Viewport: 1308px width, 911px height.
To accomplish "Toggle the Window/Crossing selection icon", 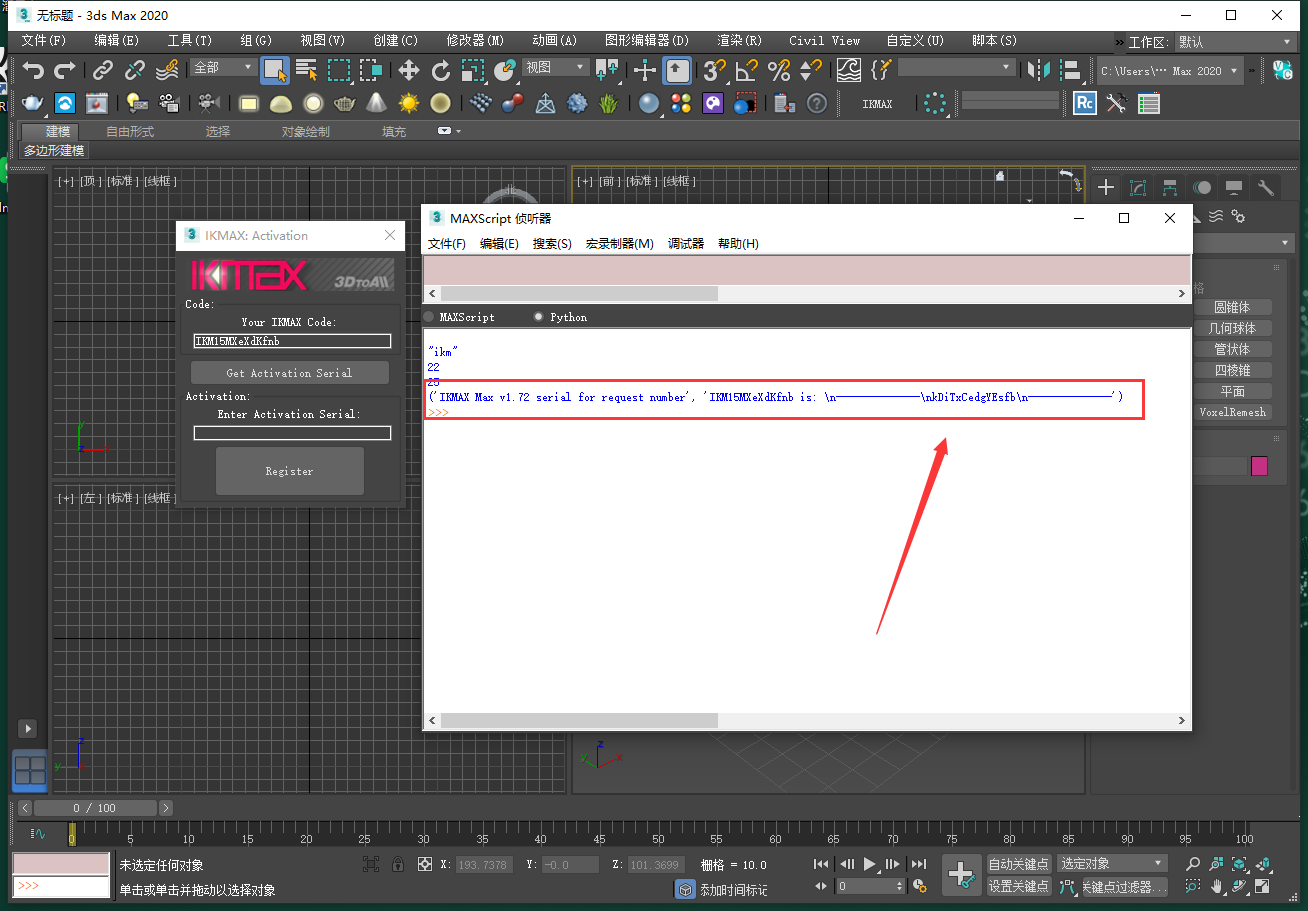I will point(371,70).
